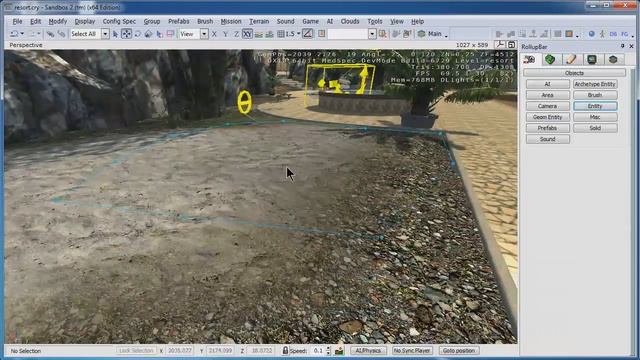Toggle Follow Terrain constraint icon
This screenshot has height=360, width=640.
click(x=258, y=34)
